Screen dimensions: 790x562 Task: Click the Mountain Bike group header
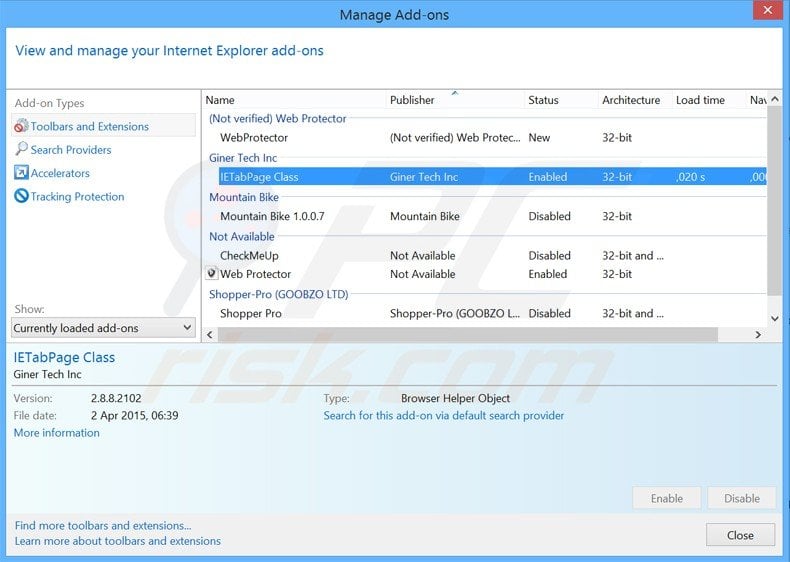point(244,197)
